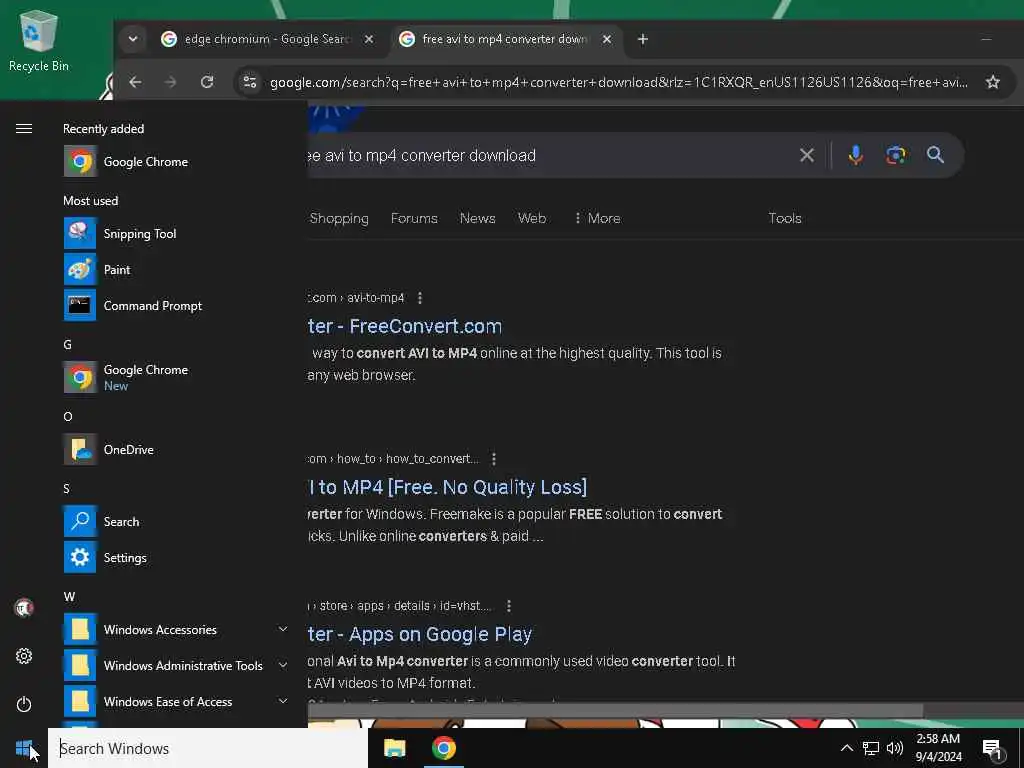The width and height of the screenshot is (1024, 768).
Task: Open the Action Center notifications icon
Action: (993, 749)
